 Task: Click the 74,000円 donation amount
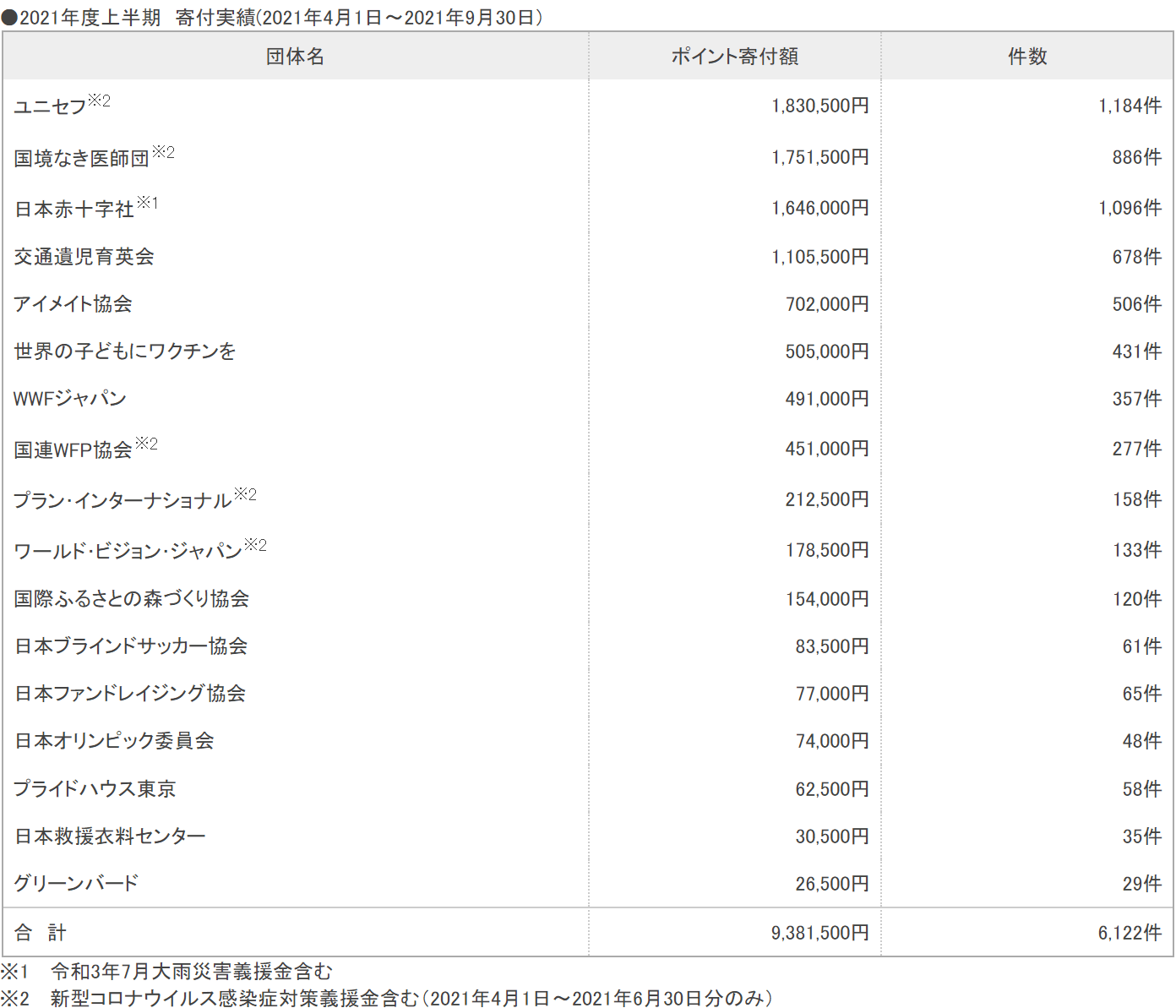tap(832, 741)
